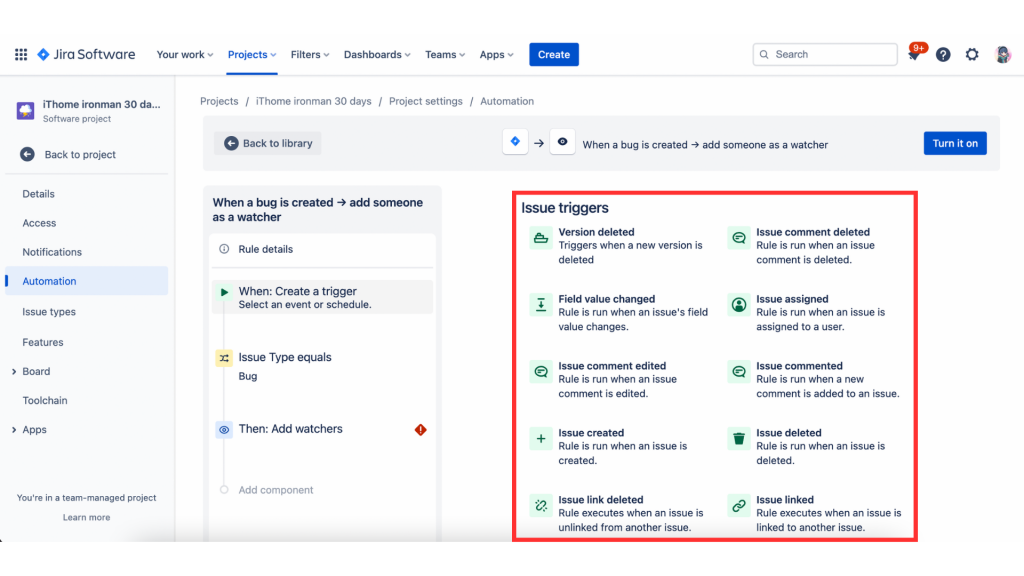This screenshot has height=576, width=1024.
Task: Choose the Issue created trigger title
Action: click(x=591, y=433)
